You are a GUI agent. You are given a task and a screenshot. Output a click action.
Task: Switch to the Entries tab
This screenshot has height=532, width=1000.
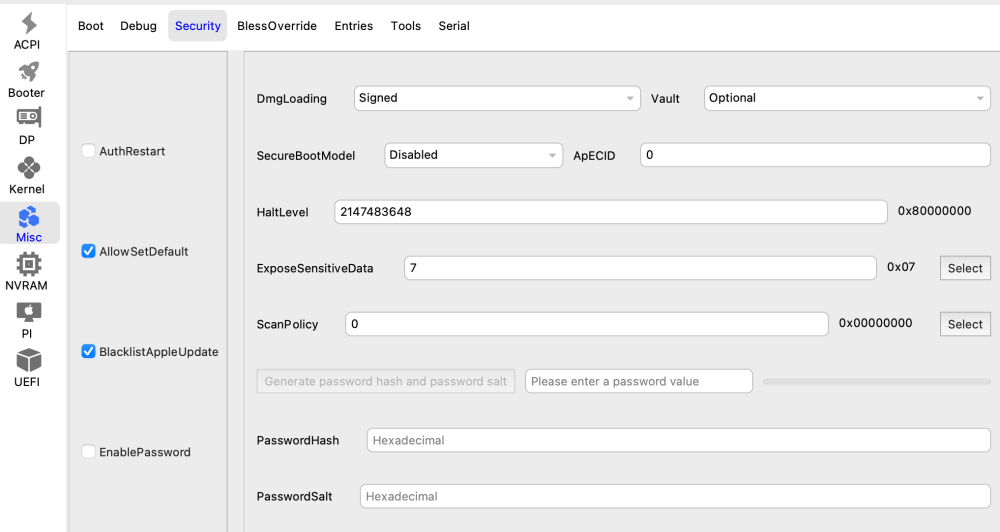click(353, 26)
